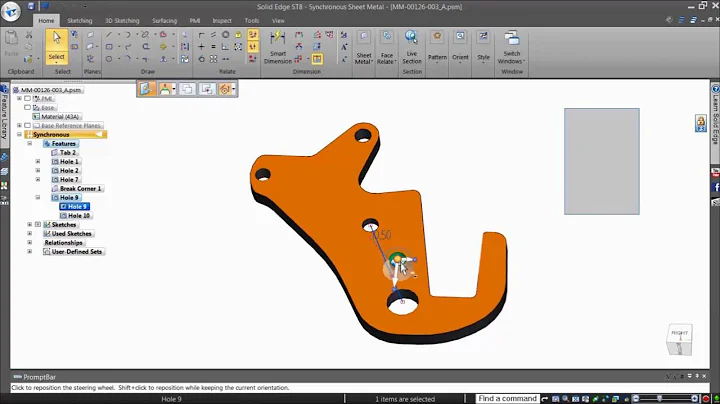Click the steering wheel origin knob
Viewport: 720px width, 404px height.
point(397,260)
